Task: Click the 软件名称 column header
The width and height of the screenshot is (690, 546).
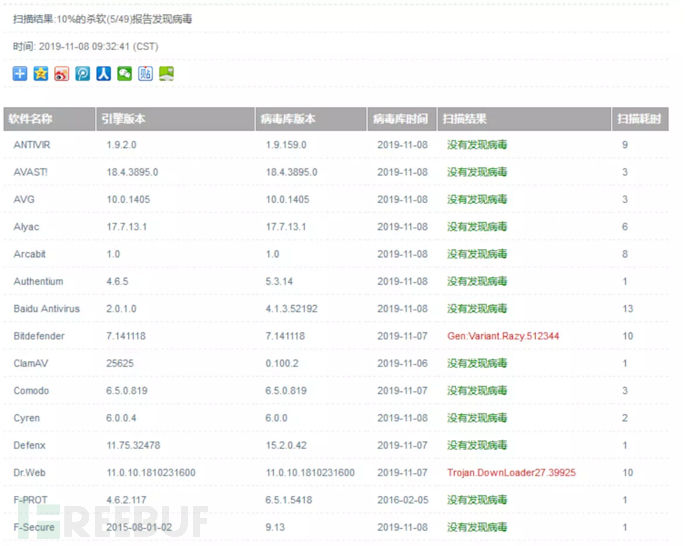Action: pos(49,119)
